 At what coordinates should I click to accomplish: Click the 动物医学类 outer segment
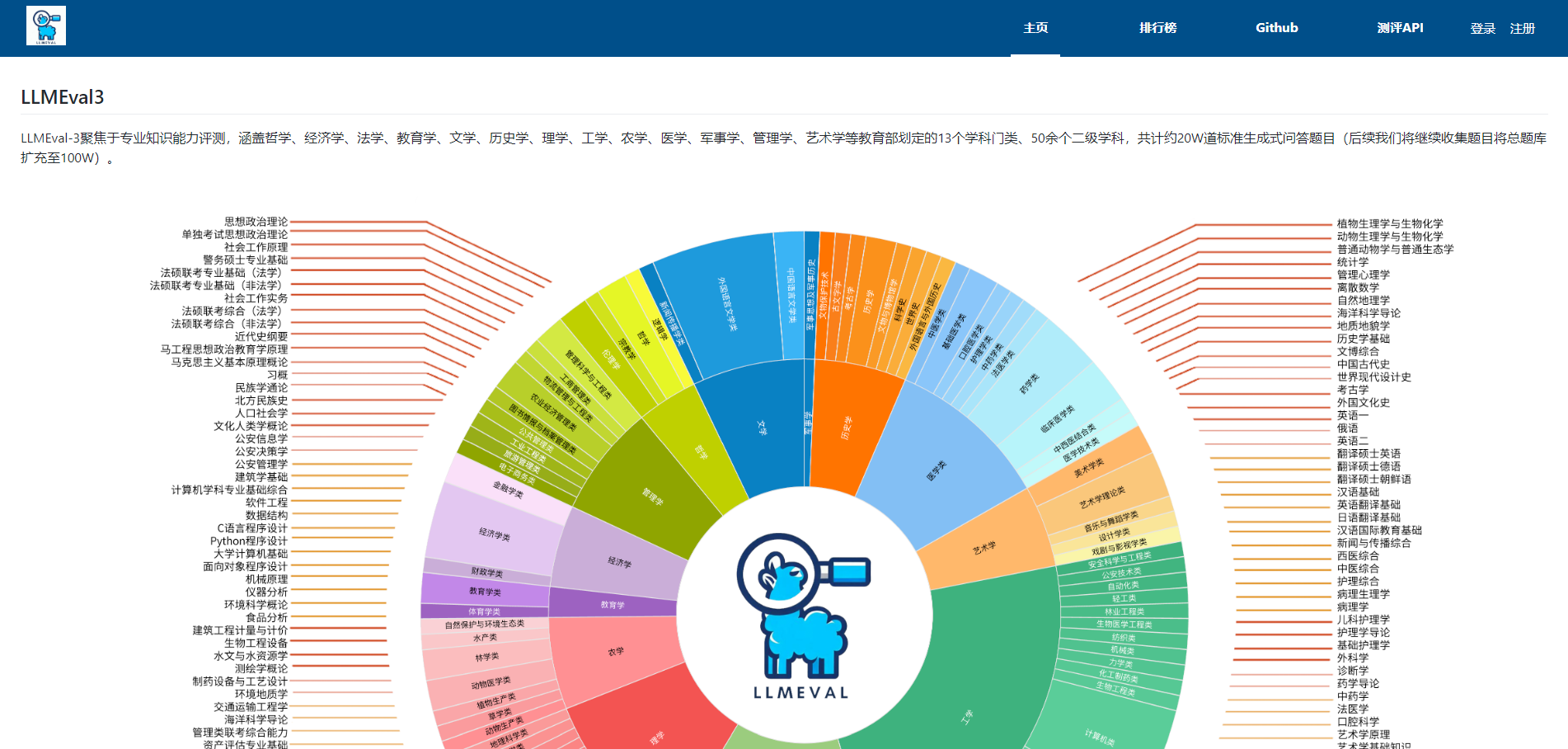(491, 683)
